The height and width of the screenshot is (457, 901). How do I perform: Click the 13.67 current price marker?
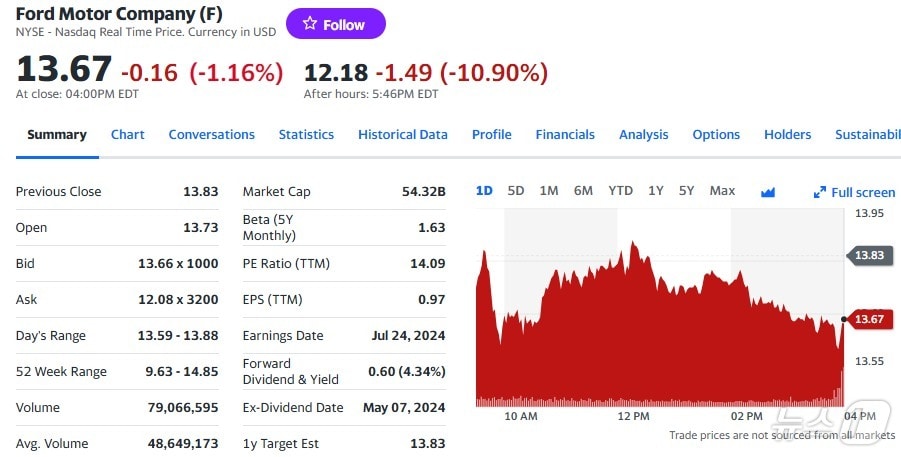870,319
